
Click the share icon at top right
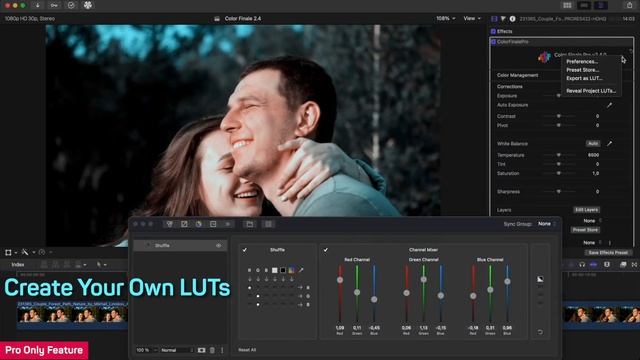629,5
